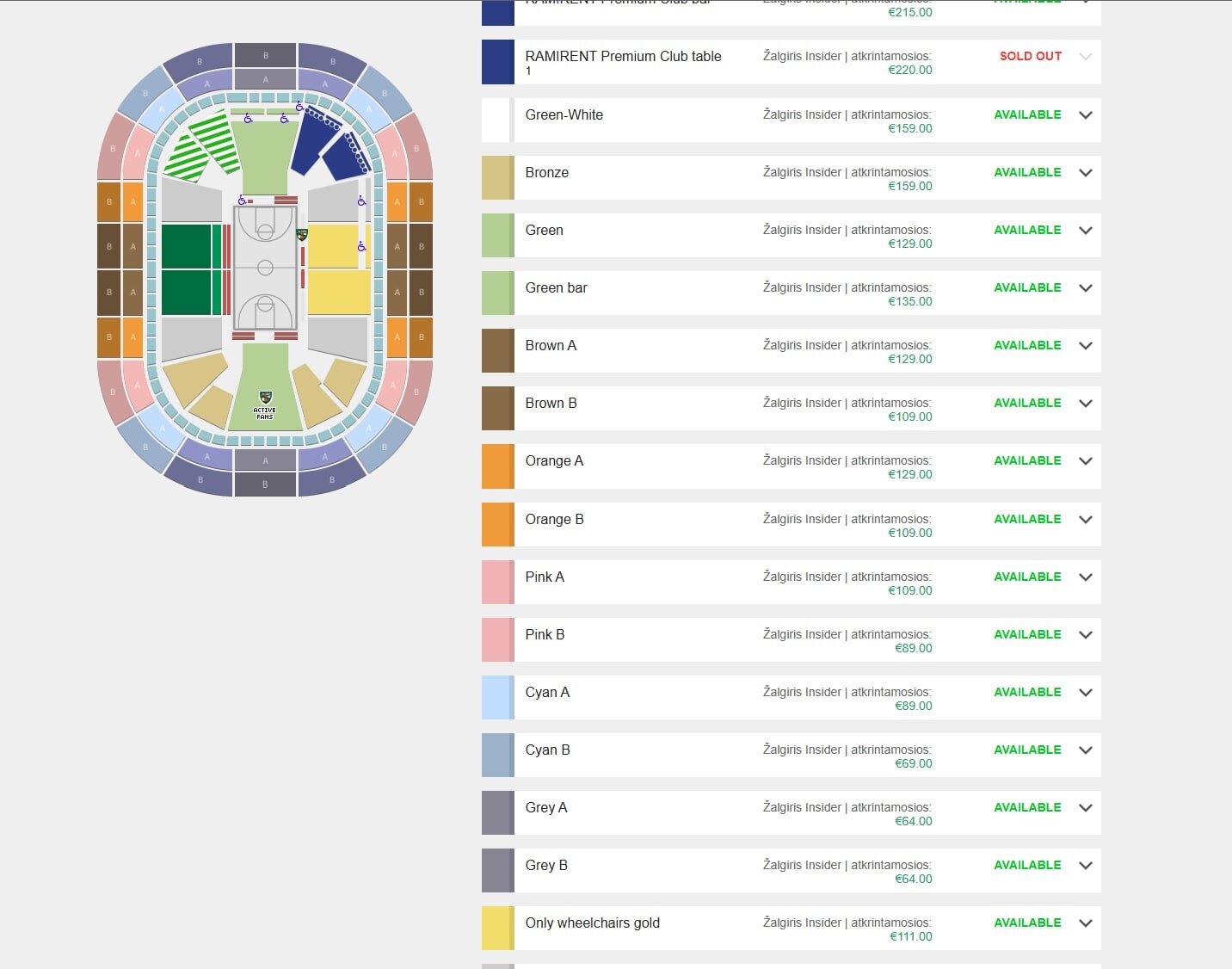
Task: Expand the Brown A ticket row chevron
Action: [x=1085, y=346]
